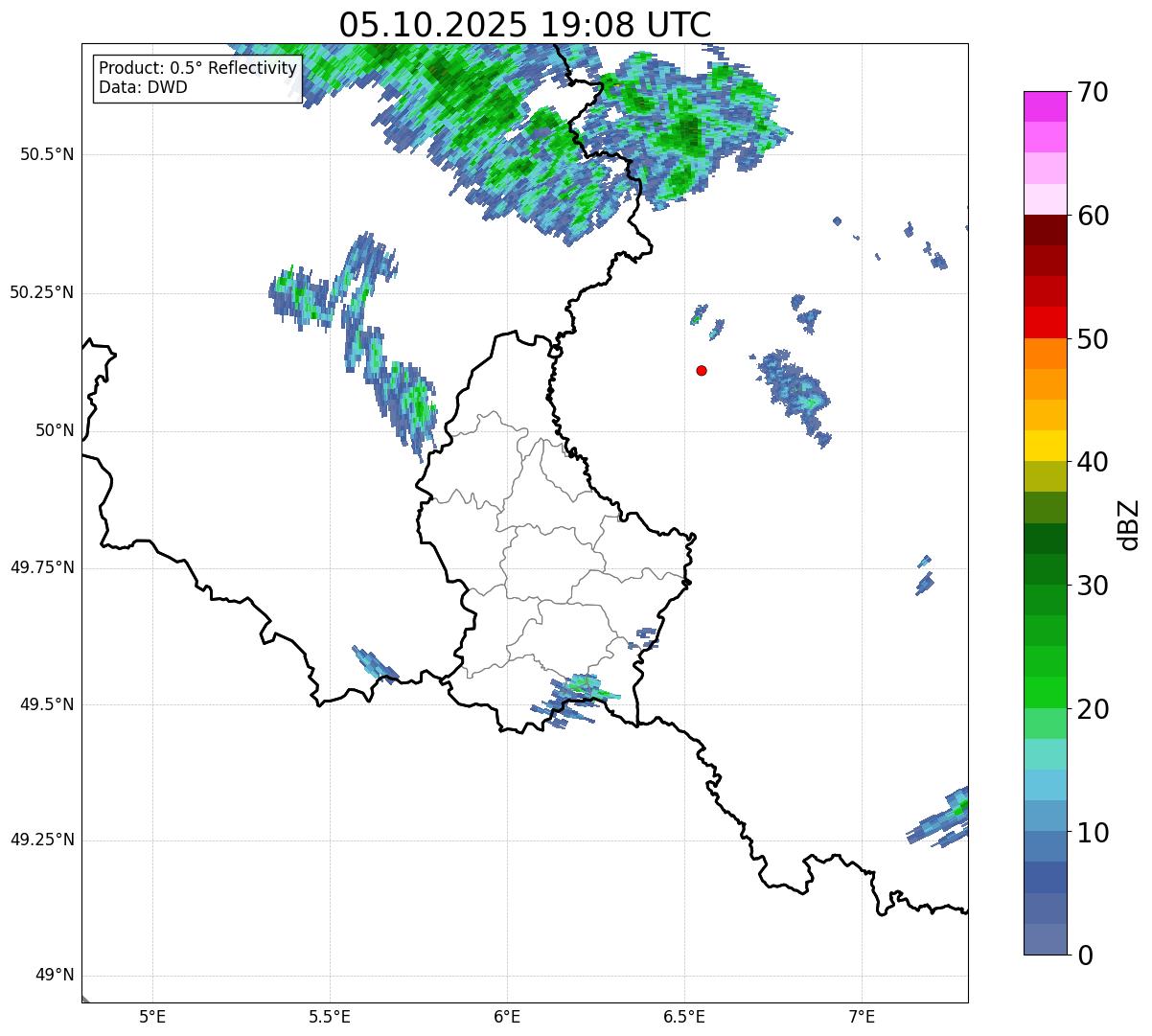Click the "Data: DWD" text
This screenshot has height=1036, width=1152.
pyautogui.click(x=143, y=87)
